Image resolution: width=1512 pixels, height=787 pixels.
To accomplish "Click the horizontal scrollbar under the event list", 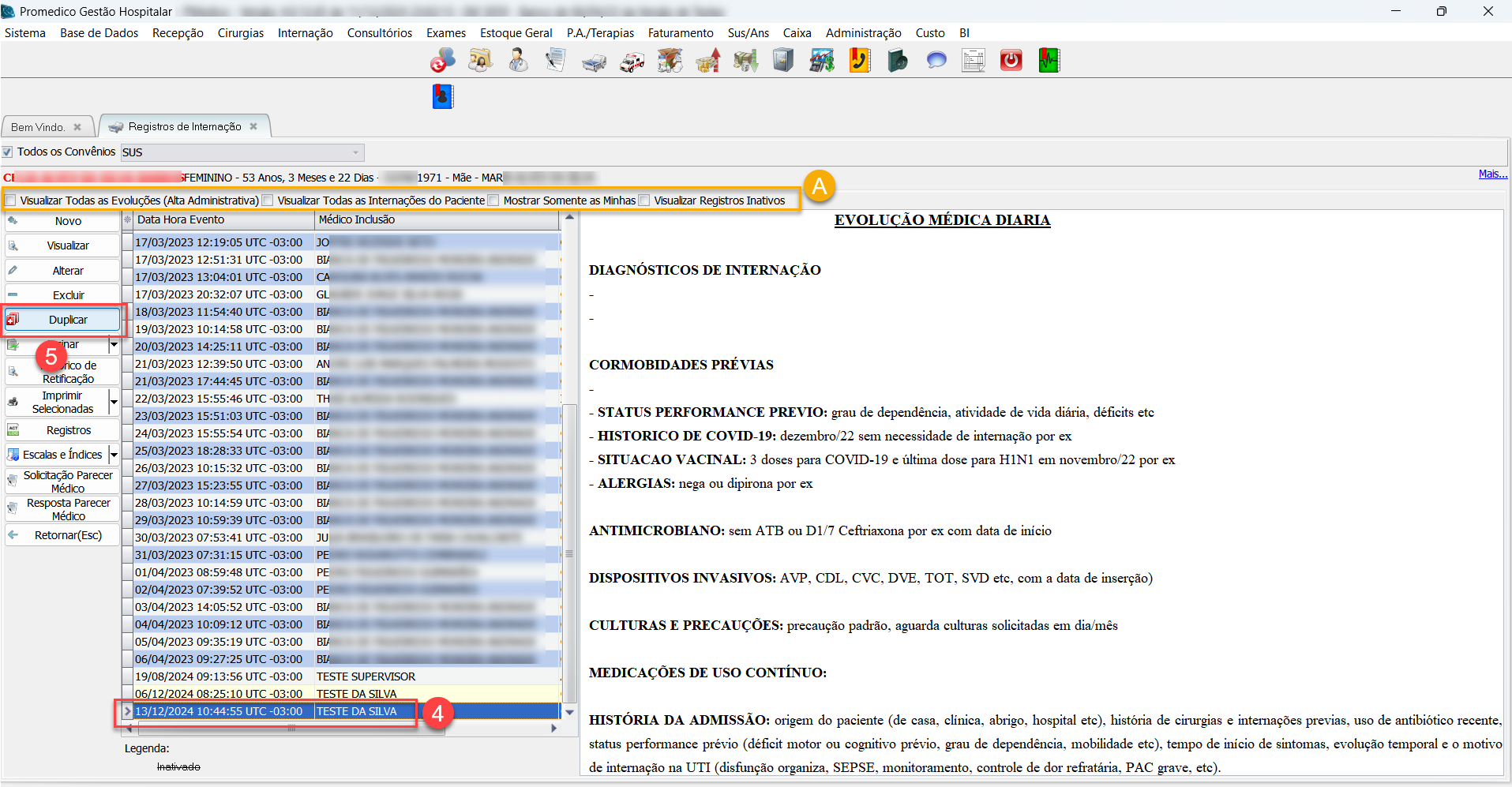I will pyautogui.click(x=340, y=729).
